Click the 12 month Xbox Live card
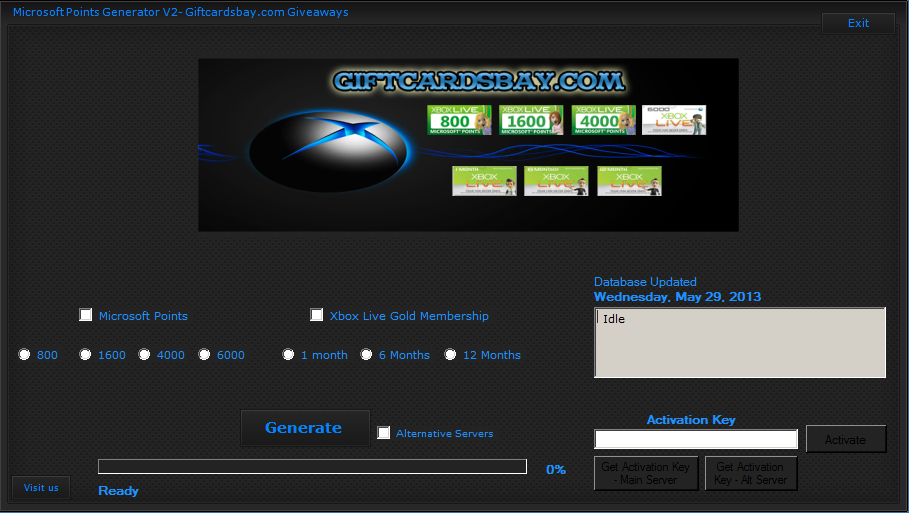This screenshot has height=513, width=909. (630, 181)
